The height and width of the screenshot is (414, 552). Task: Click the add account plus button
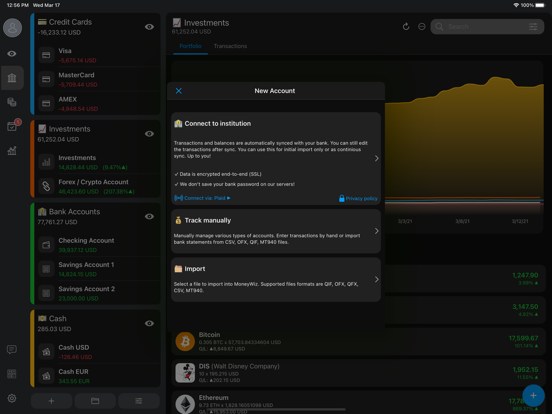pyautogui.click(x=51, y=401)
